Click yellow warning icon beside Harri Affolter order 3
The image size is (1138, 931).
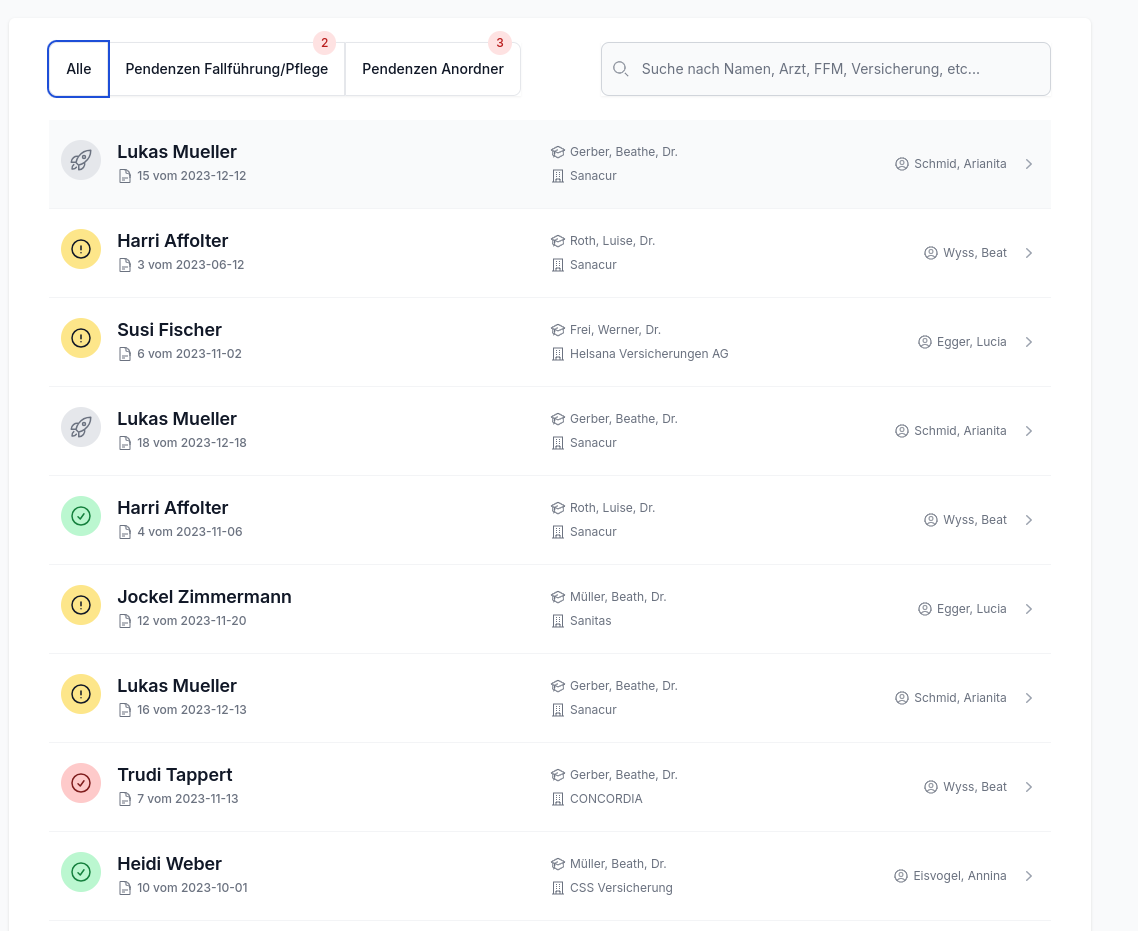[x=81, y=249]
